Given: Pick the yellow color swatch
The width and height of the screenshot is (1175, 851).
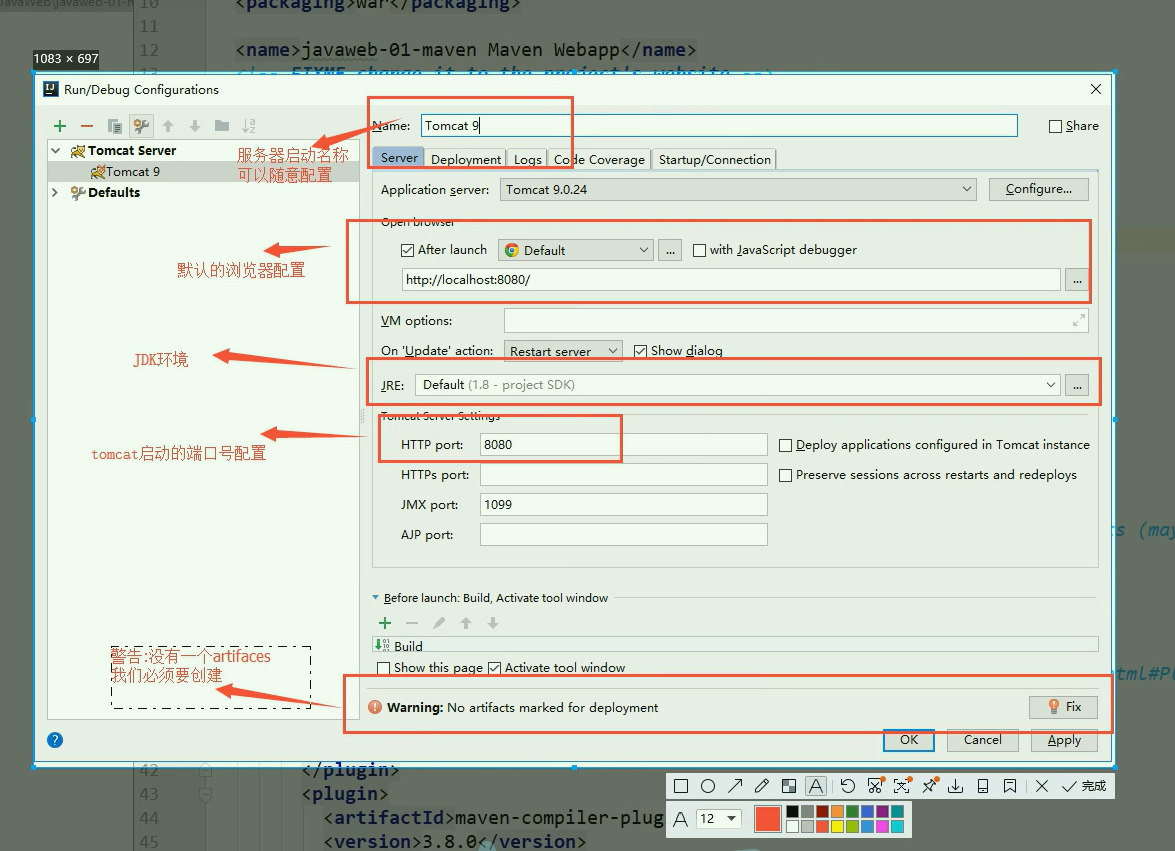Looking at the screenshot, I should (838, 827).
